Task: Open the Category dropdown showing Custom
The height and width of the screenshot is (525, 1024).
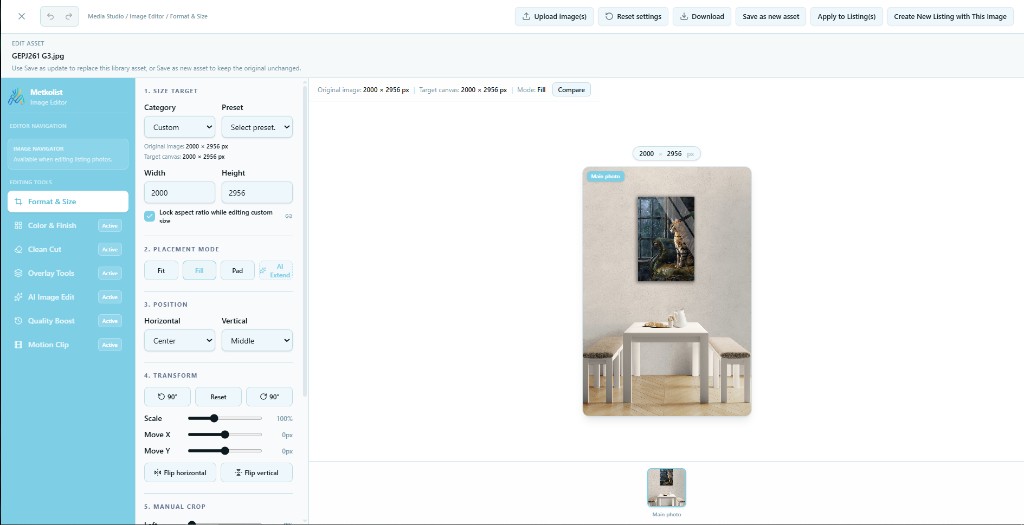Action: pos(180,127)
